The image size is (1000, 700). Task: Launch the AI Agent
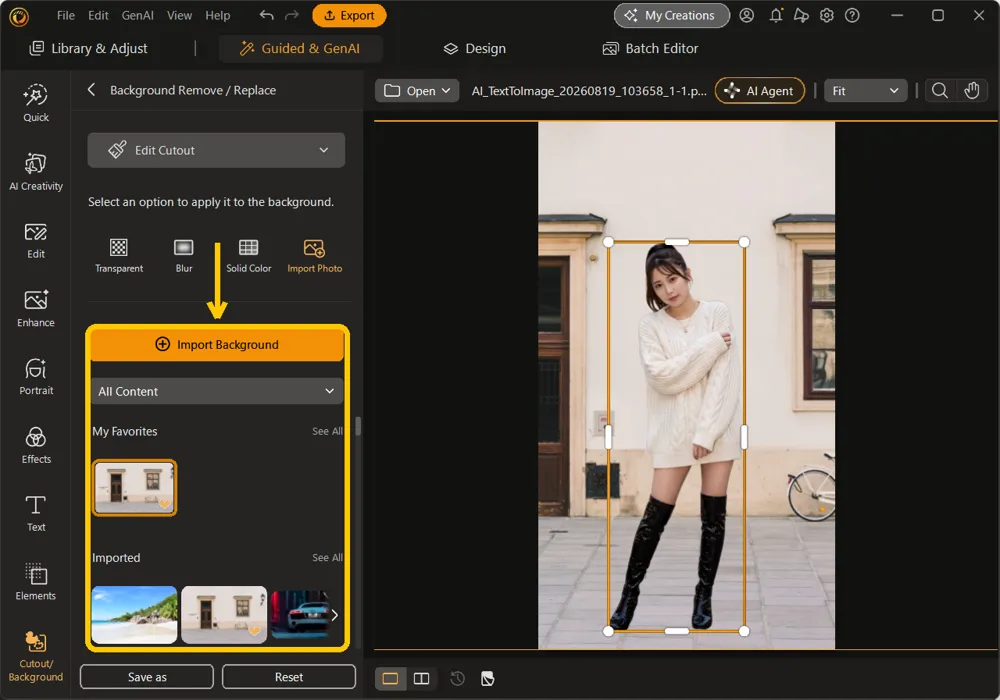(x=760, y=91)
